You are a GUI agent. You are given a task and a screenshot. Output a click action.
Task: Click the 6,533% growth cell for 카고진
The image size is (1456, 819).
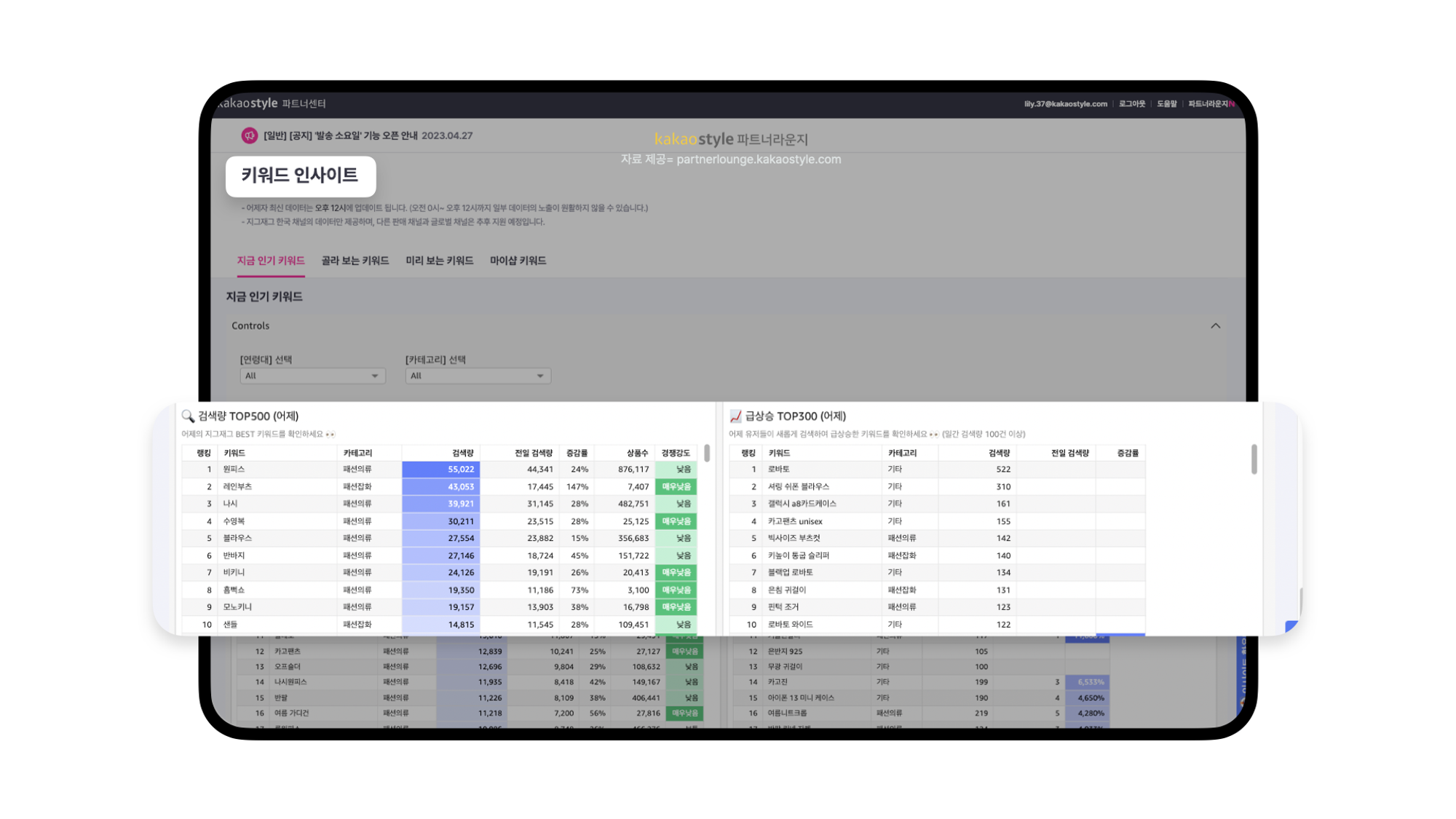[1088, 682]
